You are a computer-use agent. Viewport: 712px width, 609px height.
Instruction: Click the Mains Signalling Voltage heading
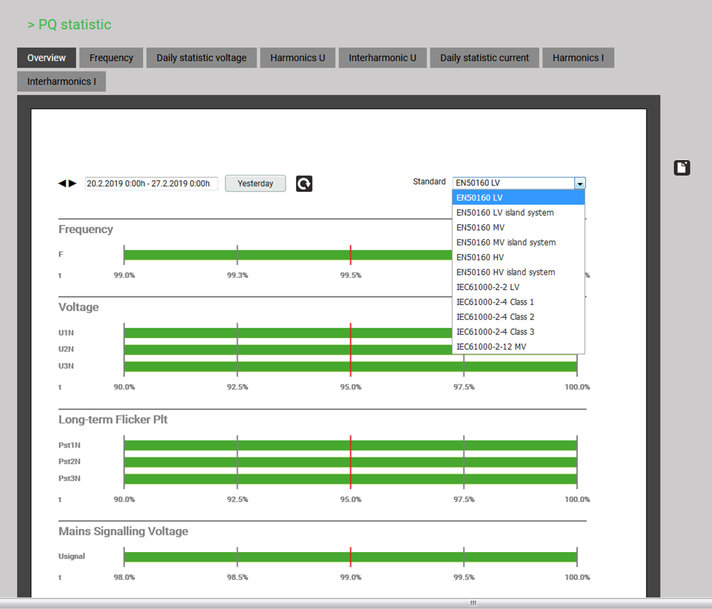(124, 531)
